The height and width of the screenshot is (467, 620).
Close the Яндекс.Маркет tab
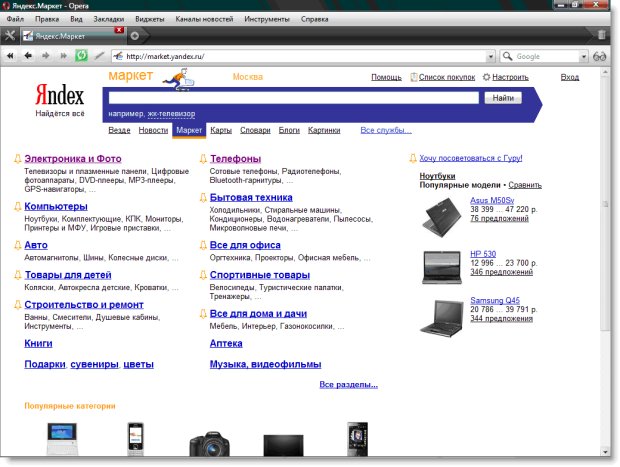[119, 30]
